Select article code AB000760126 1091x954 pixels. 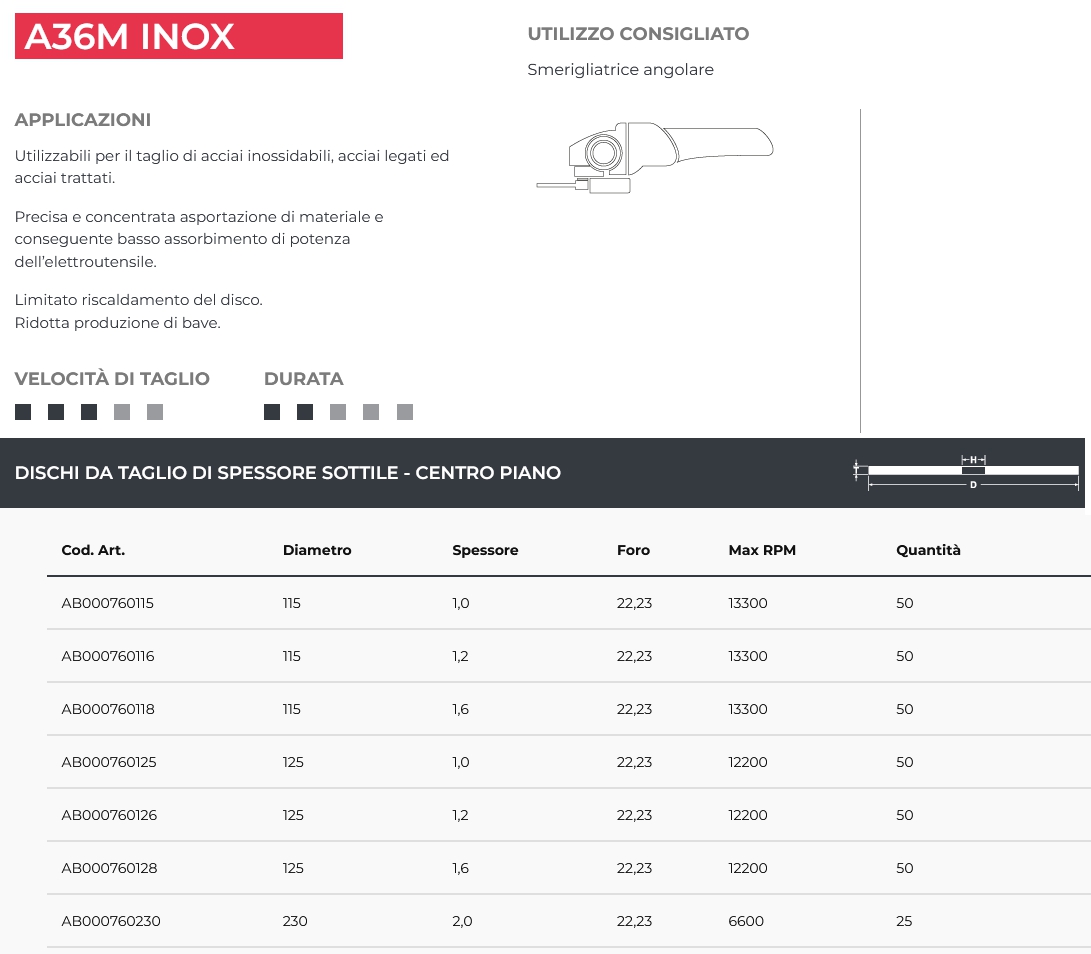coord(109,815)
